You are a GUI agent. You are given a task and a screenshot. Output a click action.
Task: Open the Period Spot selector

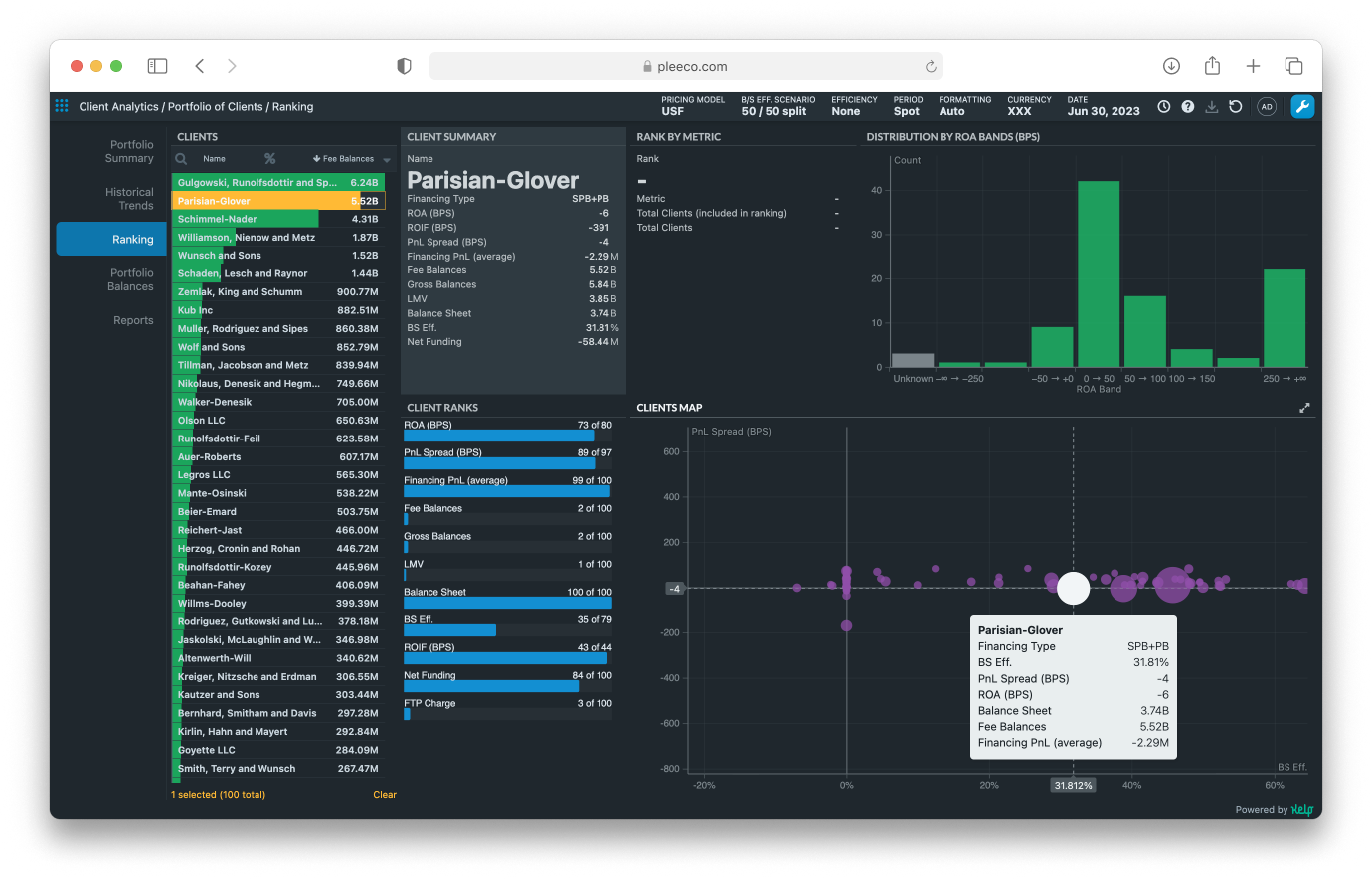click(x=907, y=106)
